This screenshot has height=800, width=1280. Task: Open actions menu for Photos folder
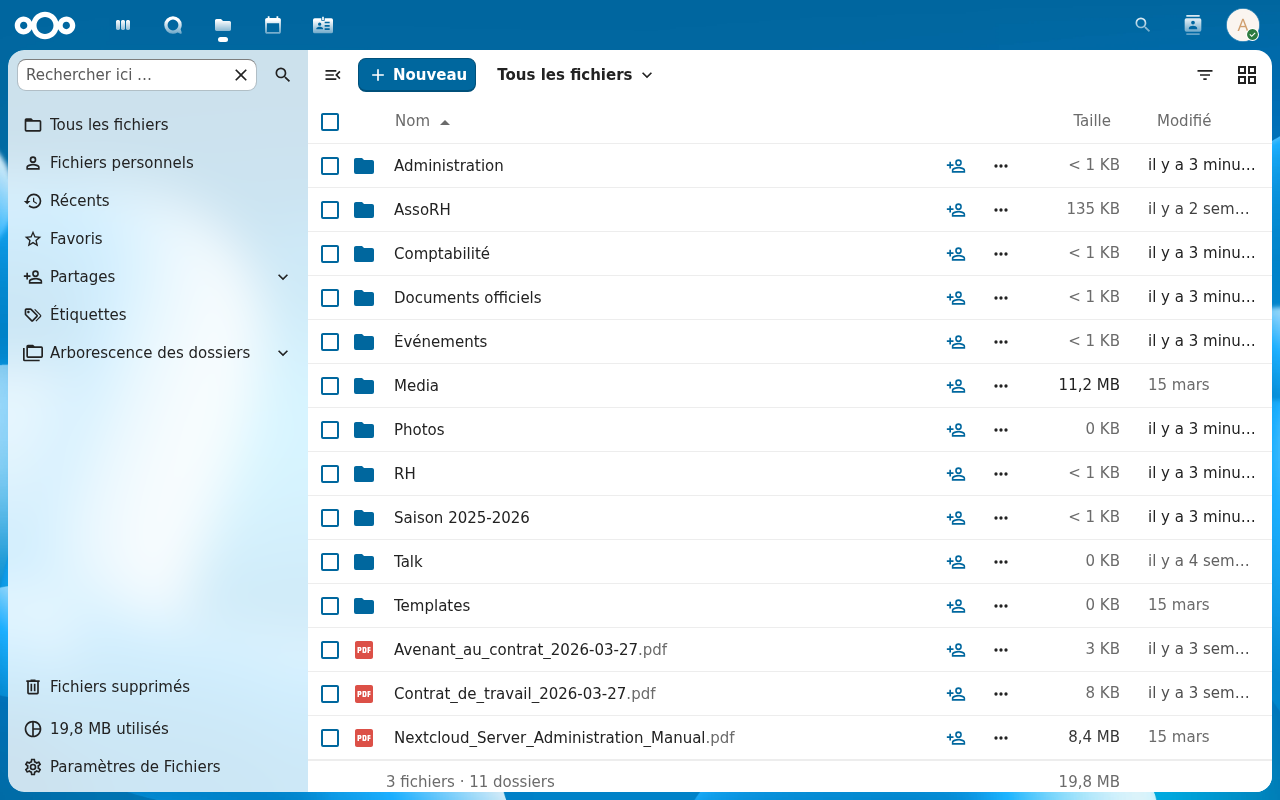pos(1001,430)
